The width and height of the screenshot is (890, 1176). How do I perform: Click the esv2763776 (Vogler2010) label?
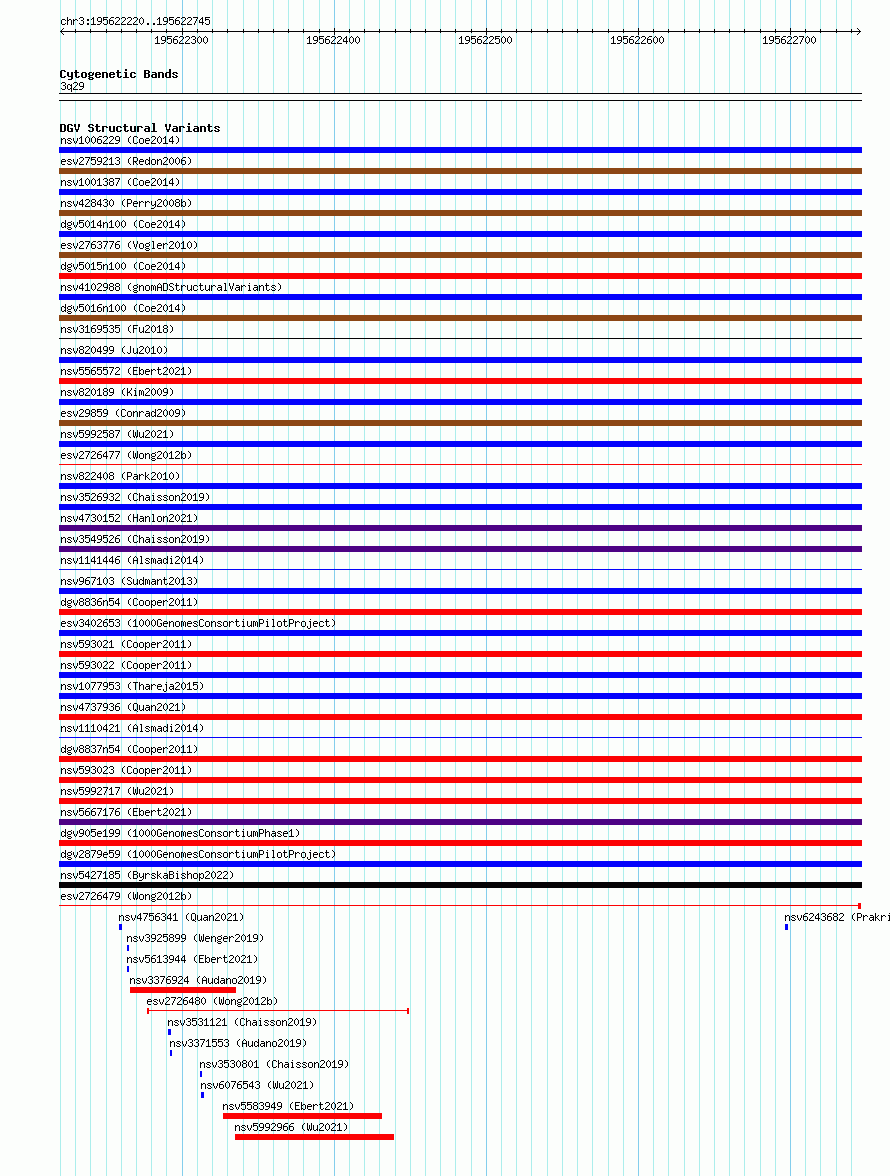(x=129, y=245)
